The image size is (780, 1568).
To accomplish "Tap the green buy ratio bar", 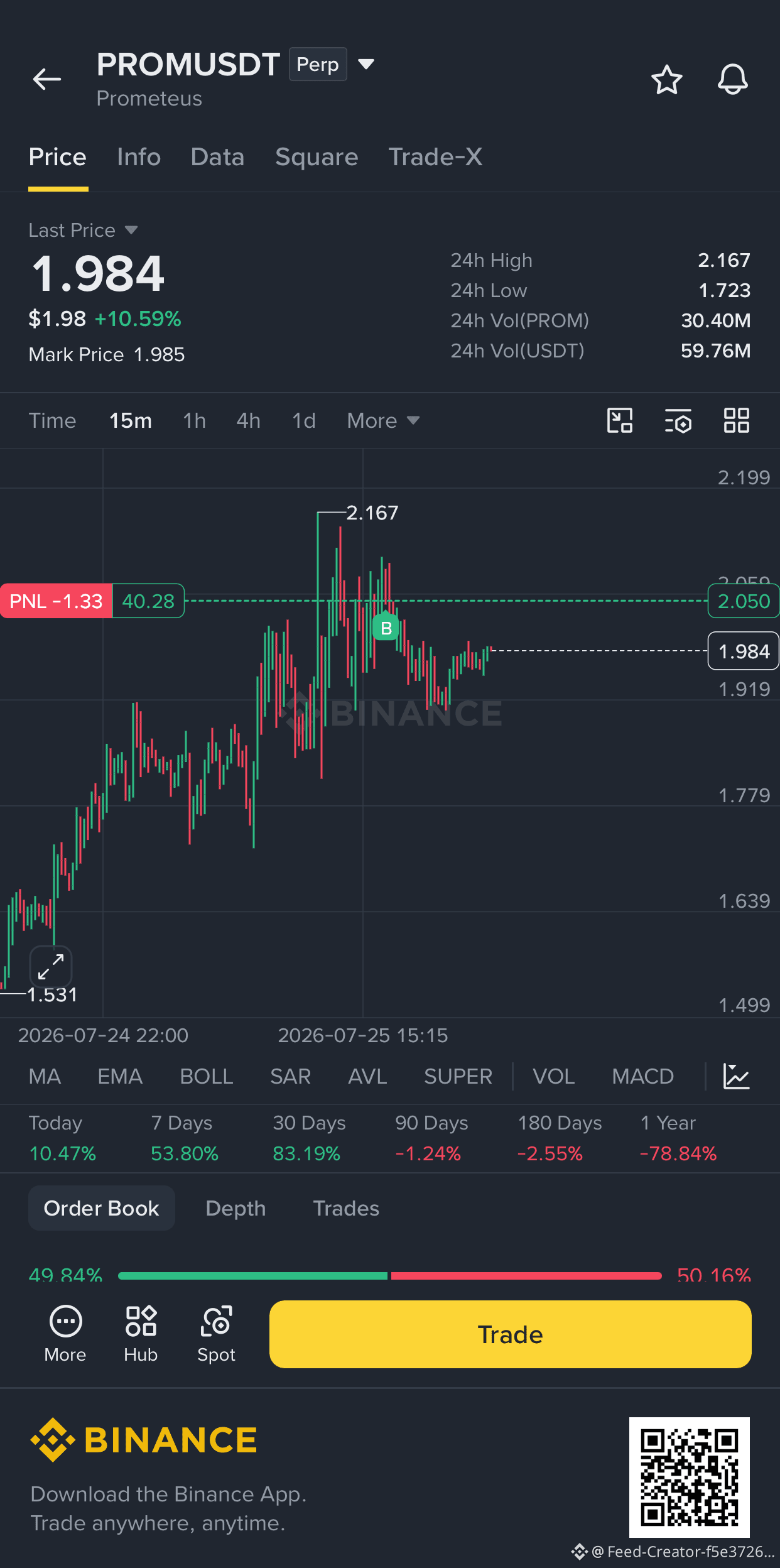I will pos(252,1276).
